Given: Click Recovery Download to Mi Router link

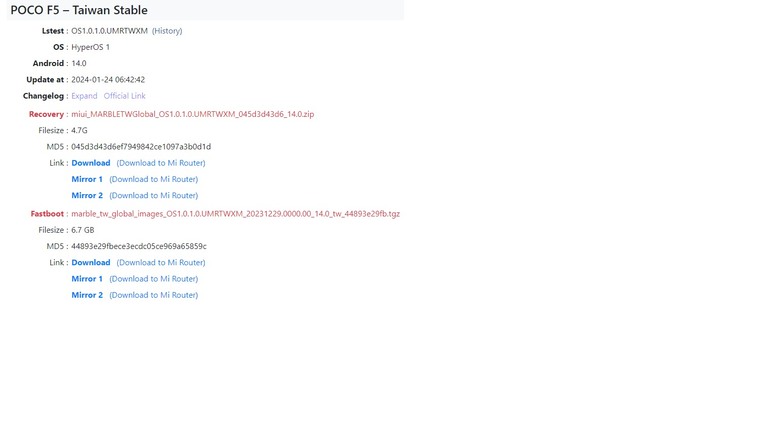Looking at the screenshot, I should [161, 163].
